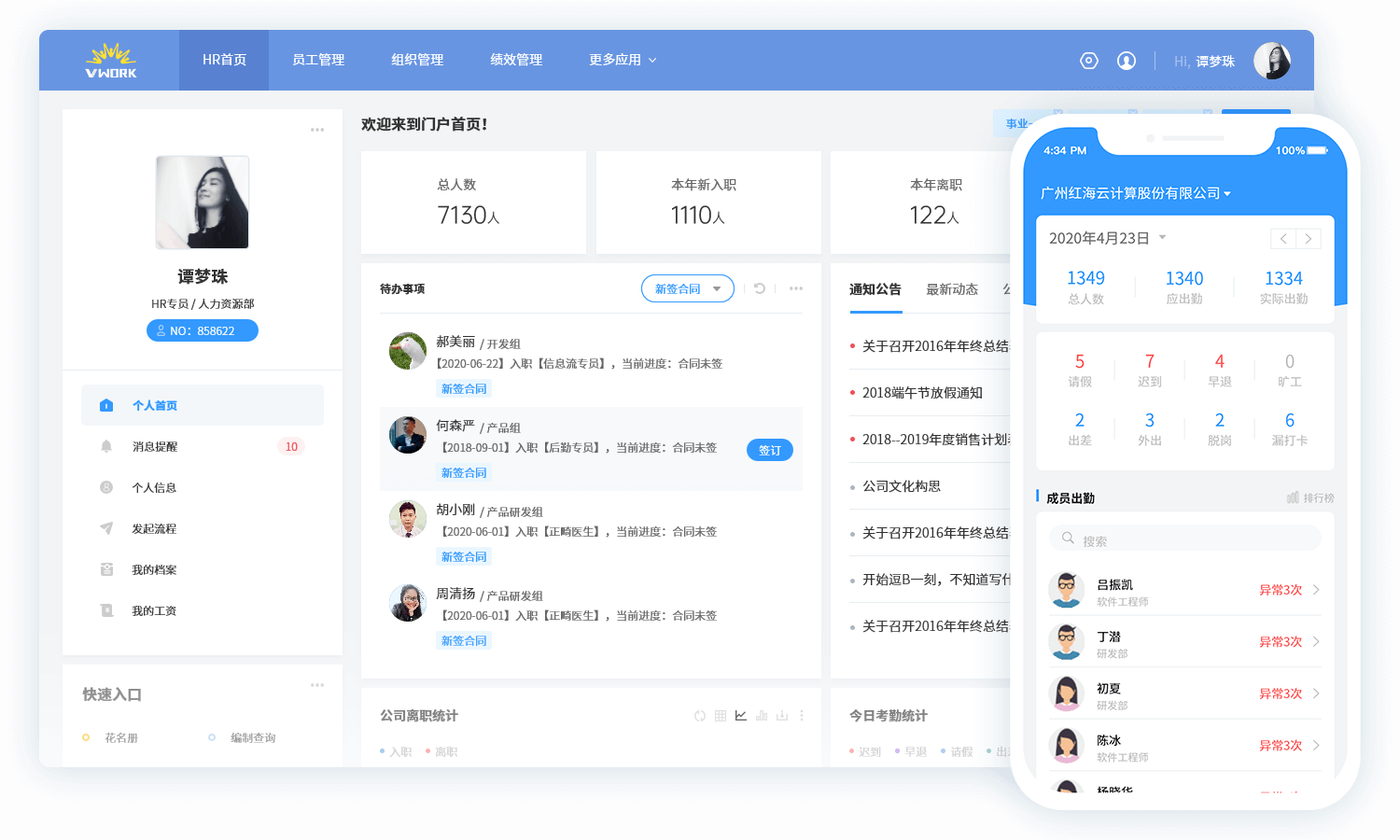Open the 员工管理 menu
The height and width of the screenshot is (840, 1400).
pyautogui.click(x=318, y=60)
